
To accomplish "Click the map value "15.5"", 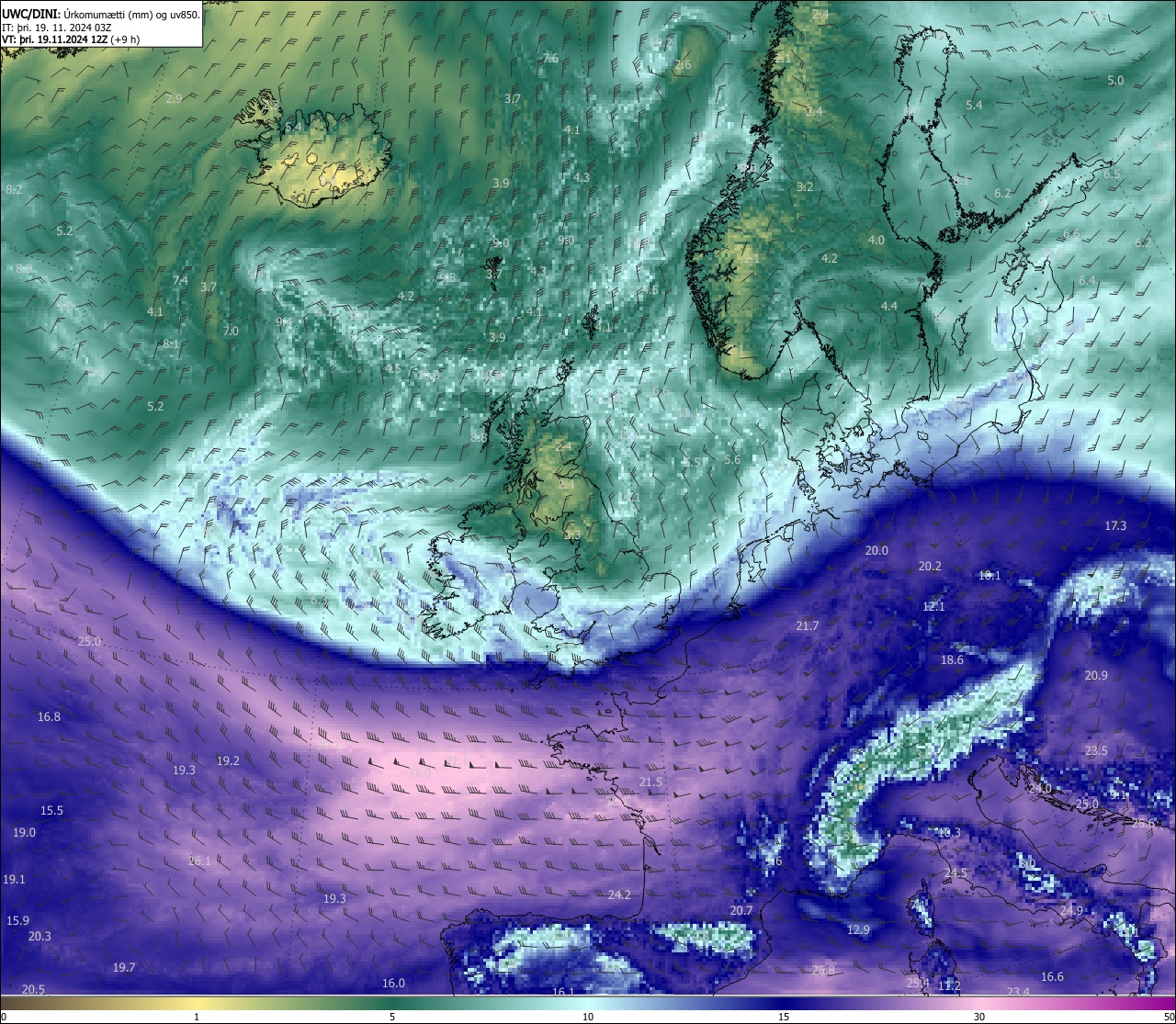I will pyautogui.click(x=51, y=810).
